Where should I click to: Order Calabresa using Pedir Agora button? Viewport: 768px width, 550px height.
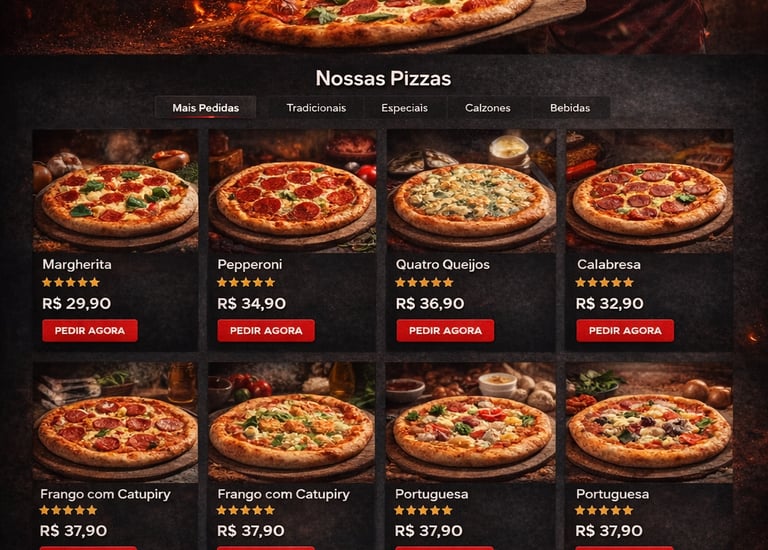point(625,331)
